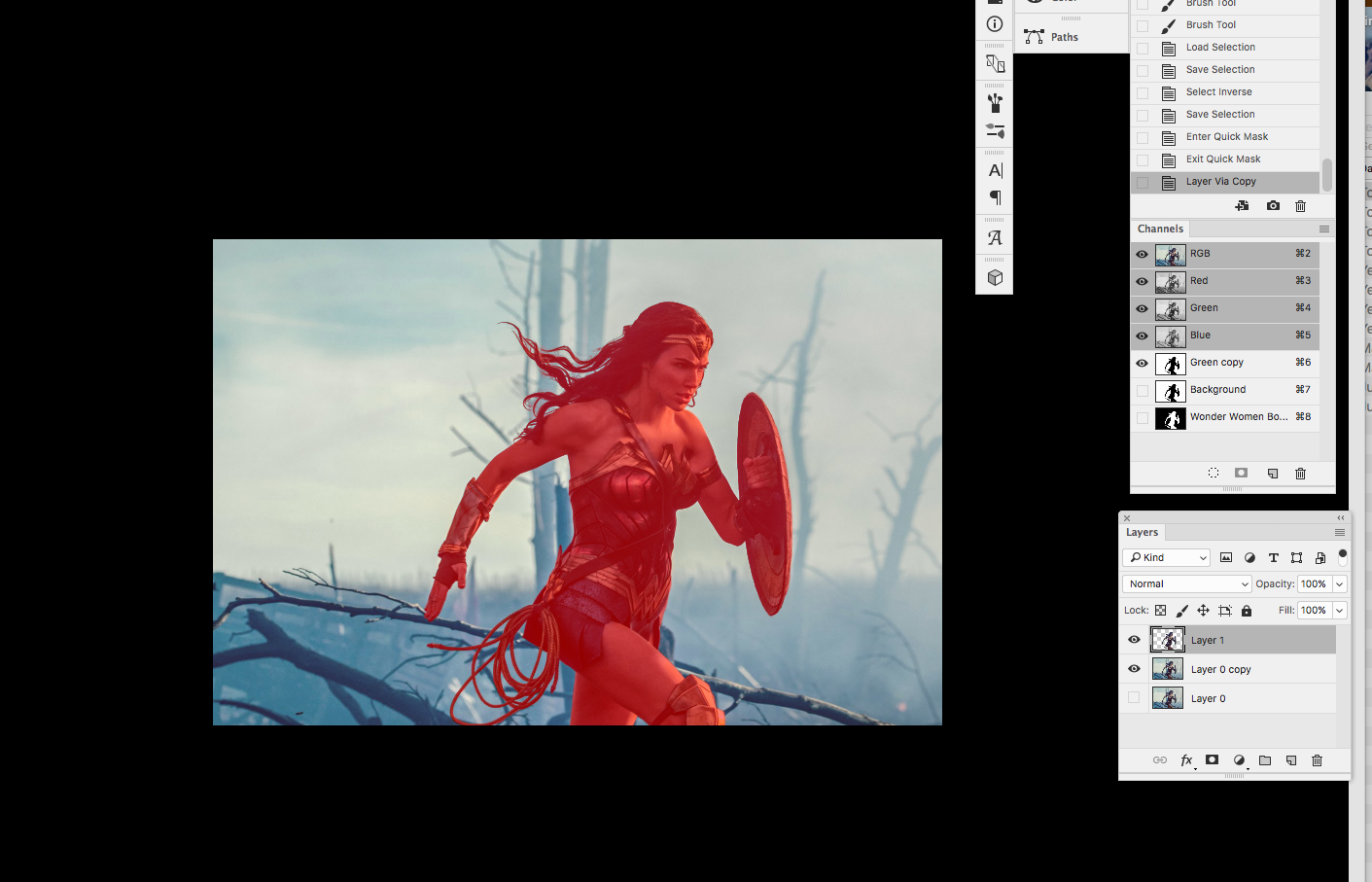Hide Layer 0 copy with eye icon
This screenshot has width=1372, height=882.
click(x=1134, y=669)
